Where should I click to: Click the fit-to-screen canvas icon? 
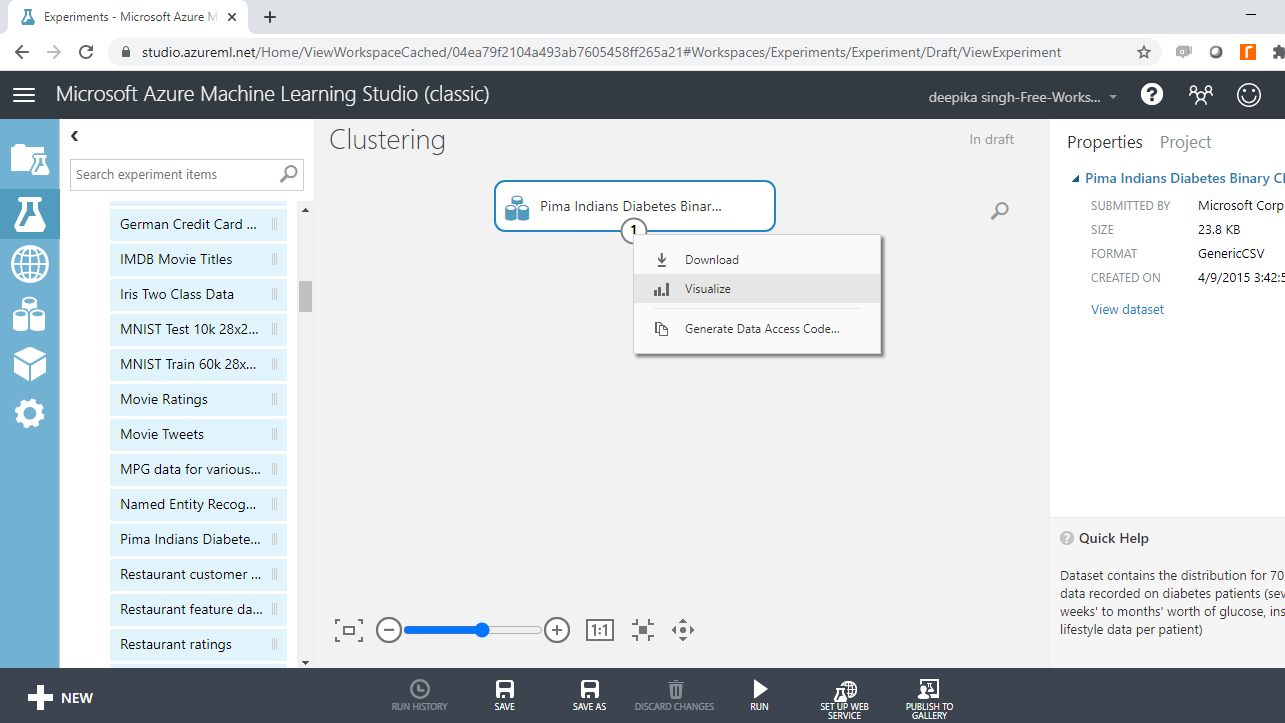coord(348,630)
